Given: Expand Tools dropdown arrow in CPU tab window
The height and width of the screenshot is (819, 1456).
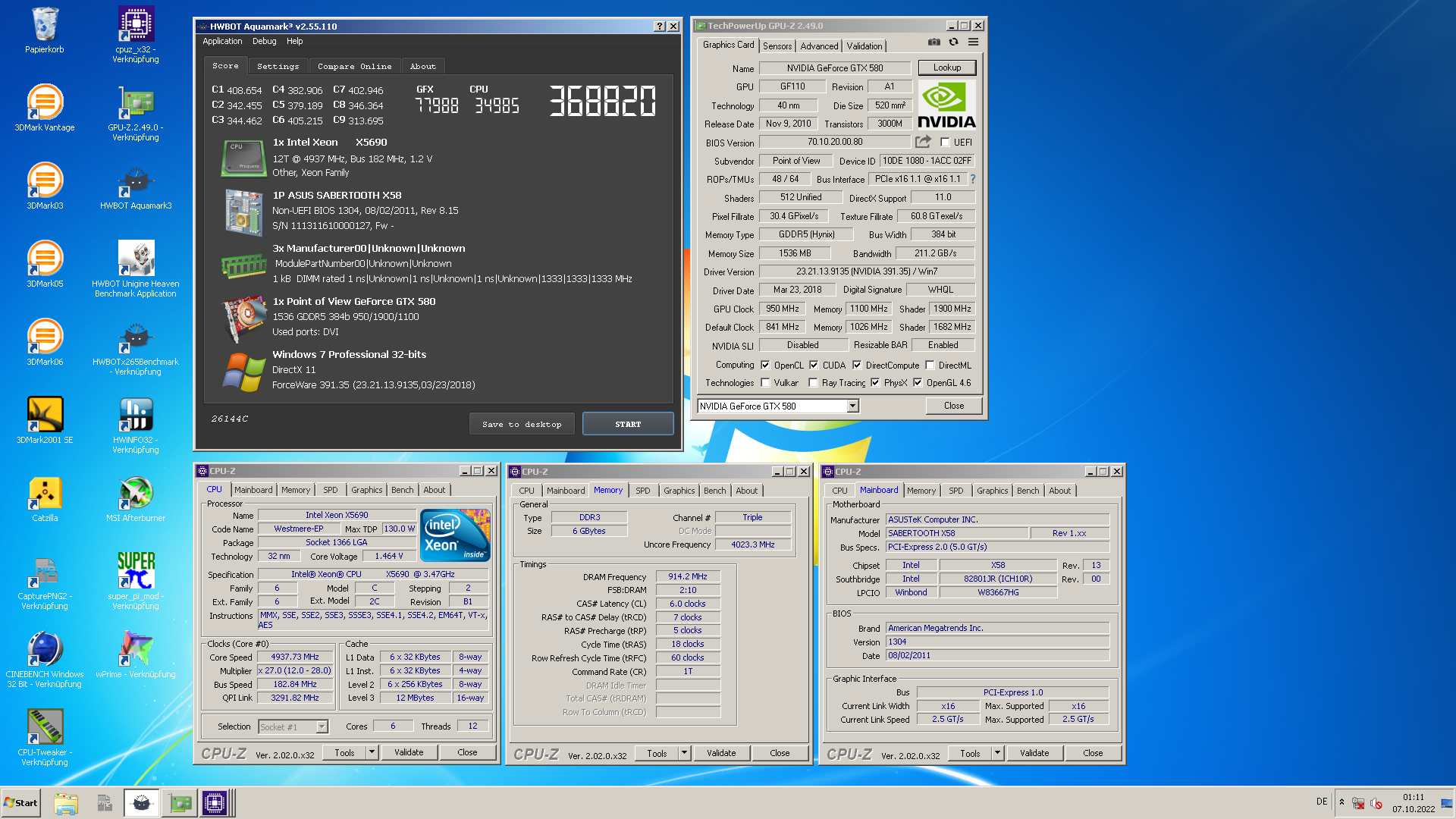Looking at the screenshot, I should (372, 752).
